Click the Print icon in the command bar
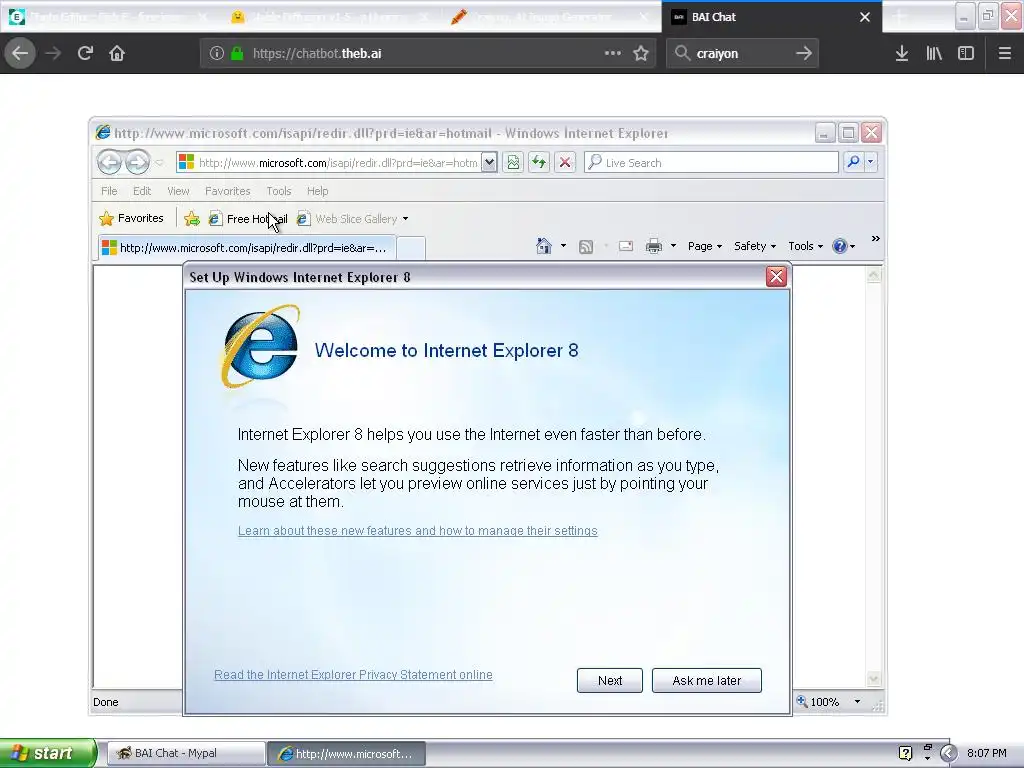The width and height of the screenshot is (1024, 768). tap(654, 246)
